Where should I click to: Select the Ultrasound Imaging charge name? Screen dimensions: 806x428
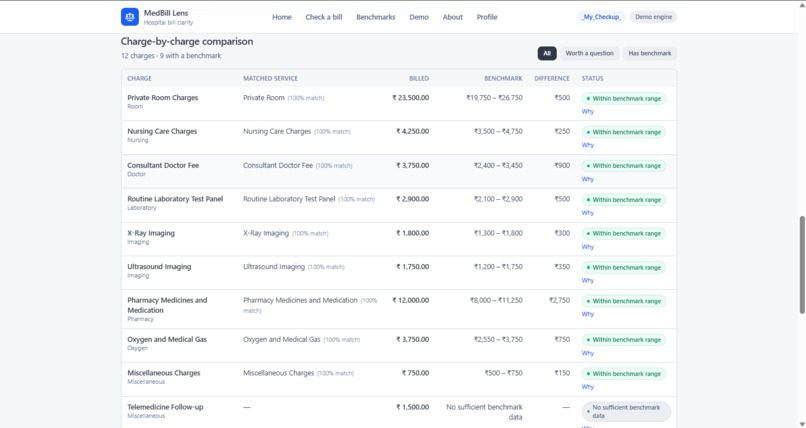[159, 267]
